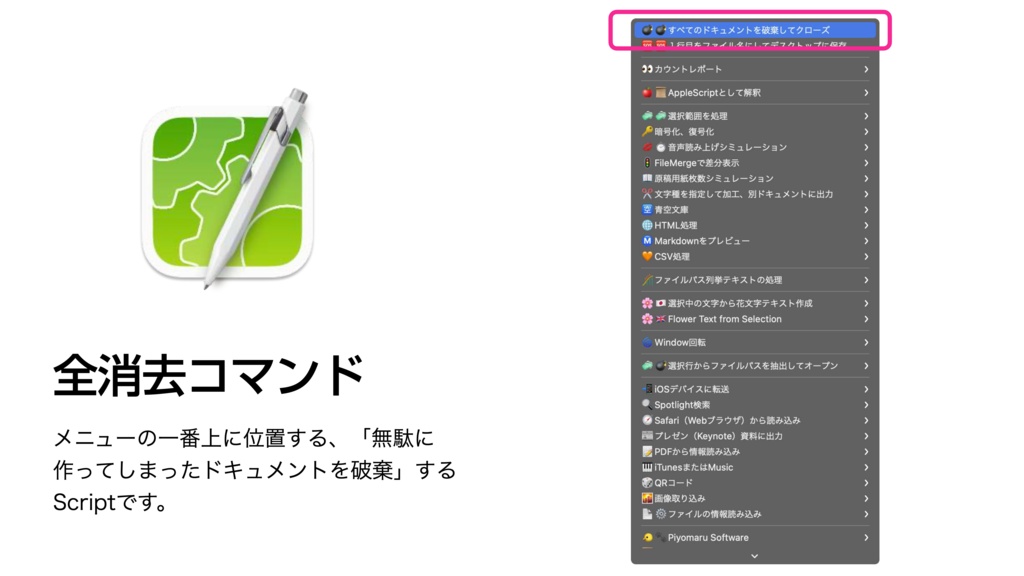This screenshot has height=576, width=1024.
Task: Click the Safari browser icon for 読み込み
Action: tap(647, 419)
